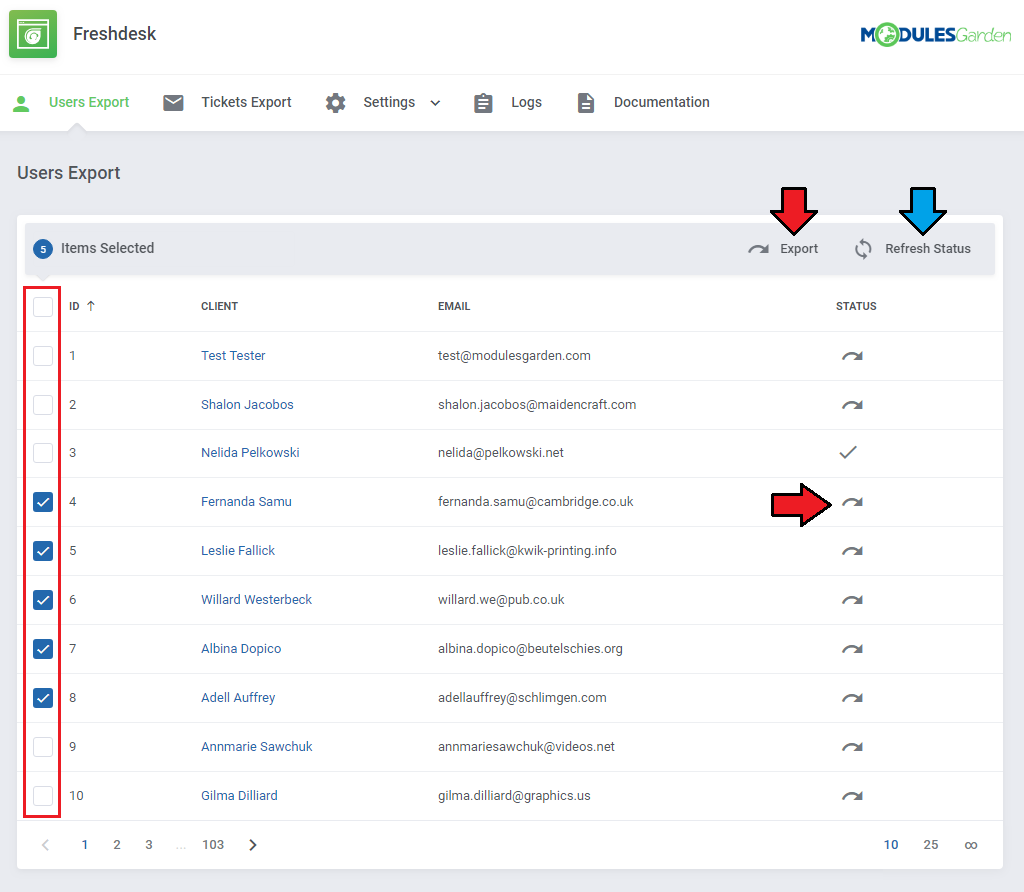Open client link Shalon Jacobos
The height and width of the screenshot is (892, 1024).
[x=248, y=405]
